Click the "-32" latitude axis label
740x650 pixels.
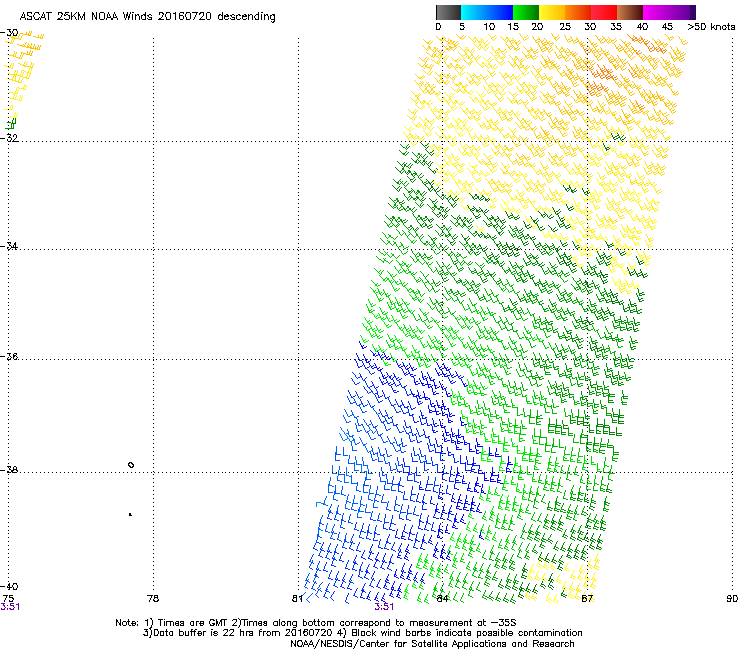[x=9, y=138]
